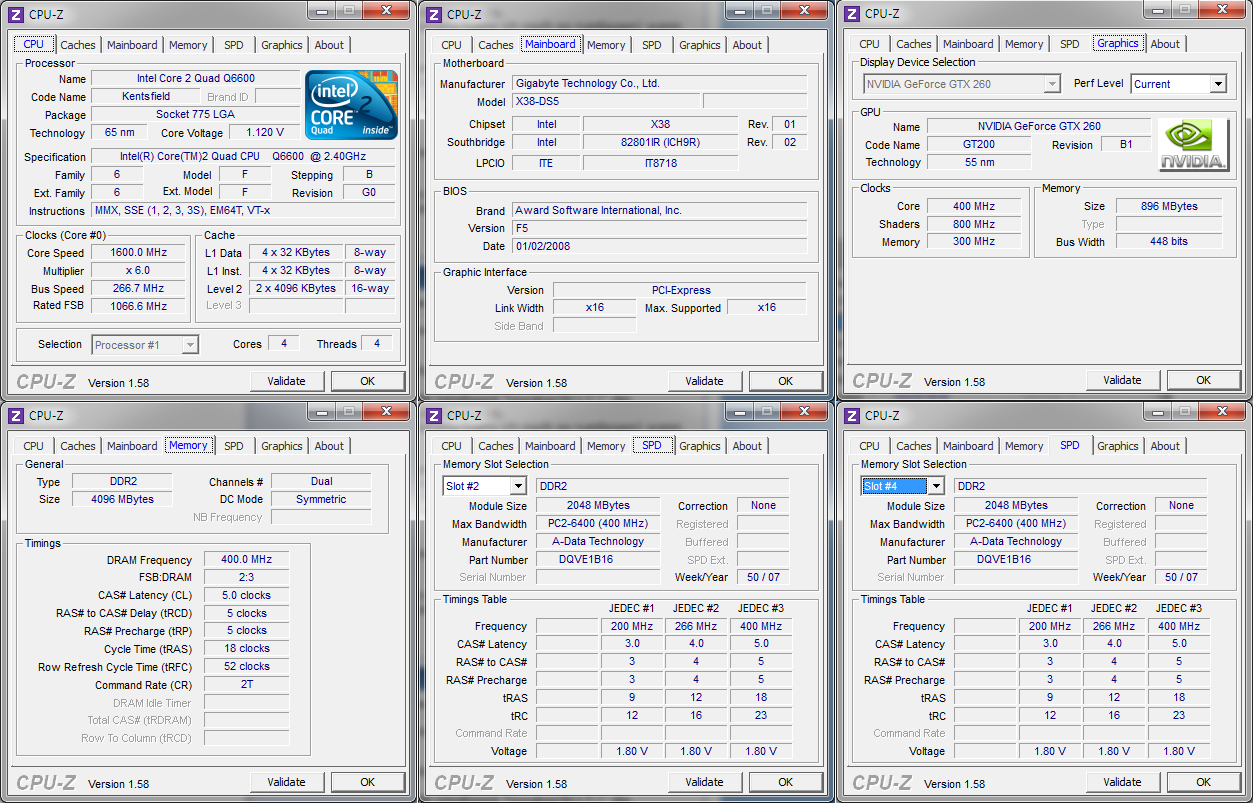Select Mainboard tab in CPU window
1254x804 pixels.
click(x=132, y=45)
